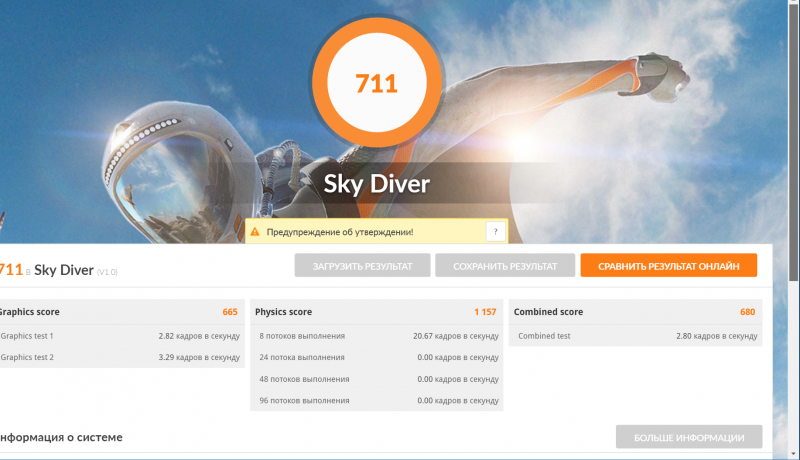Click the '2.80 кадров в секунду' value
Screen dimensions: 800x460
click(717, 336)
